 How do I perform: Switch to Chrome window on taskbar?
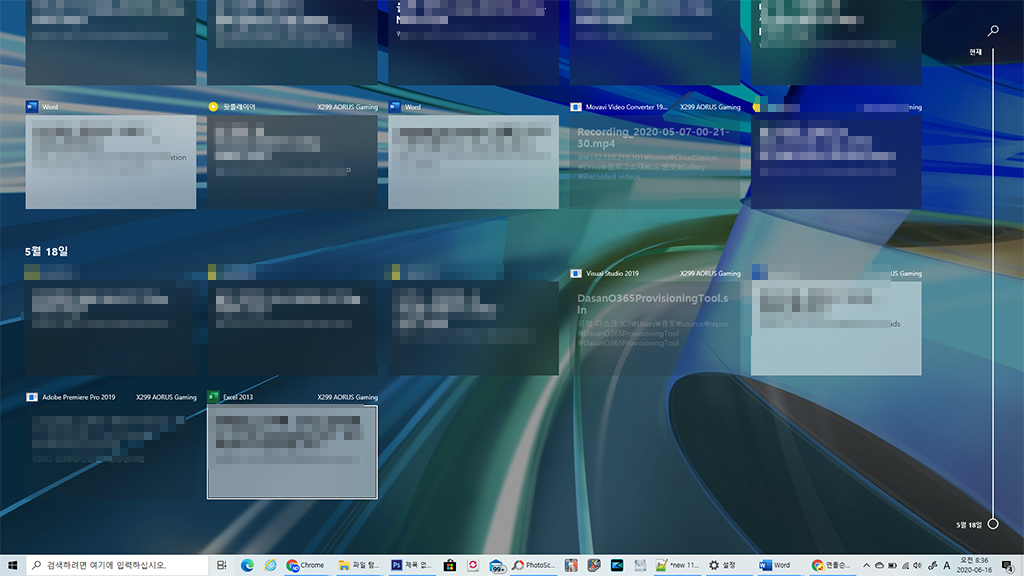tap(306, 565)
